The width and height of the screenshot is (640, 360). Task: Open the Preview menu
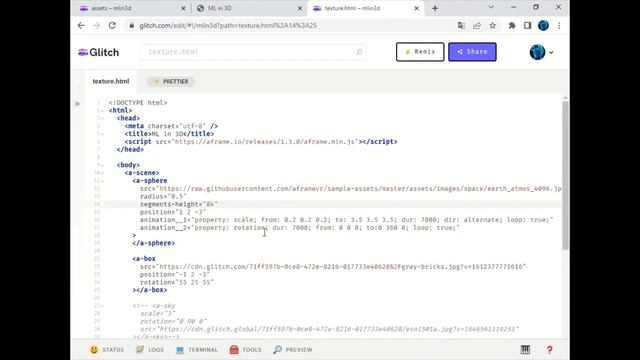click(x=293, y=350)
